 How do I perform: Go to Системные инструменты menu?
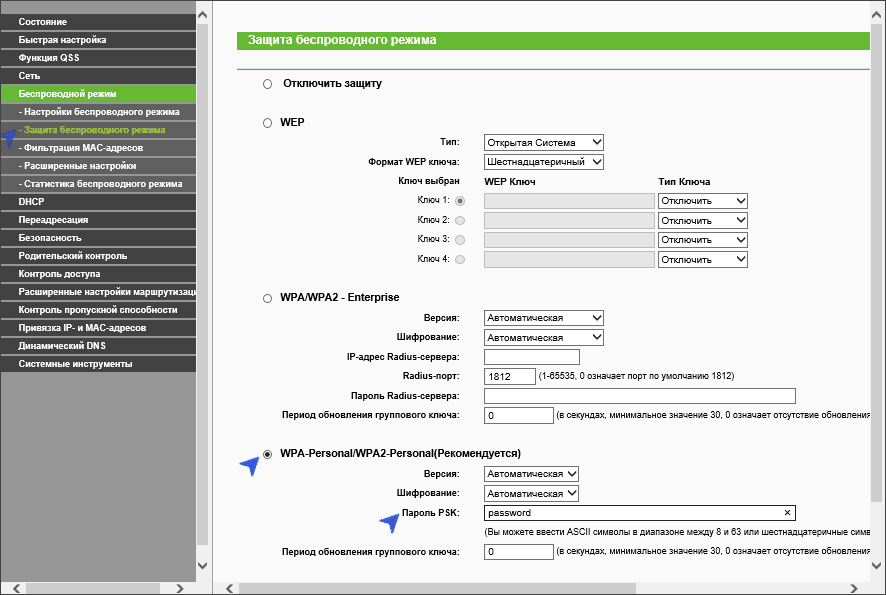(x=75, y=364)
